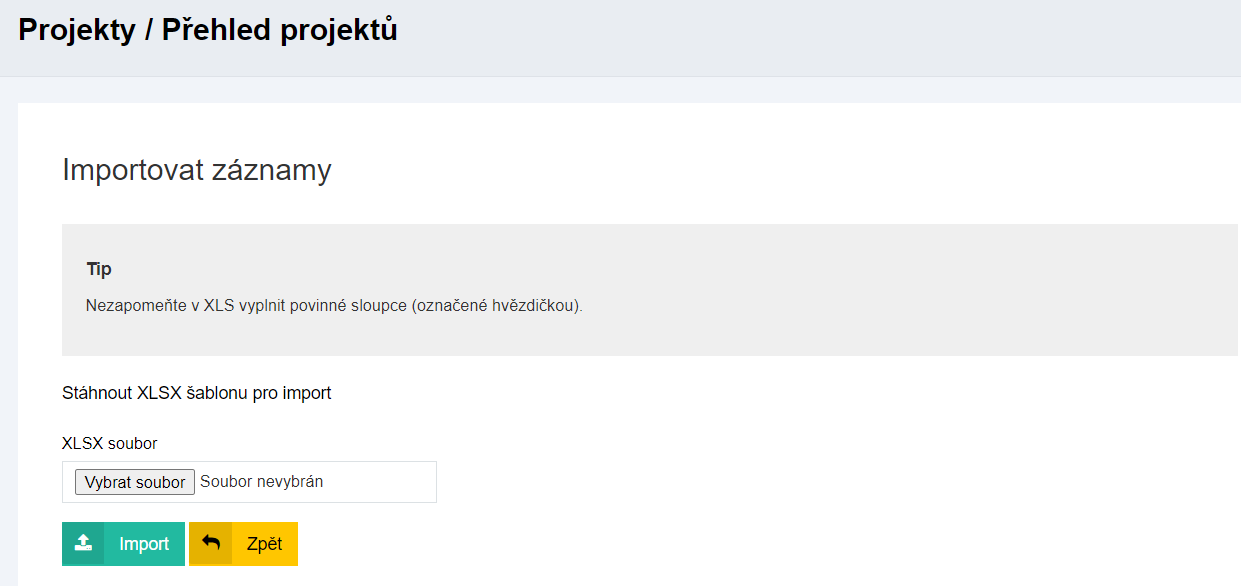Click the 'Soubor nevybrán' file status text
The image size is (1241, 586).
point(262,482)
